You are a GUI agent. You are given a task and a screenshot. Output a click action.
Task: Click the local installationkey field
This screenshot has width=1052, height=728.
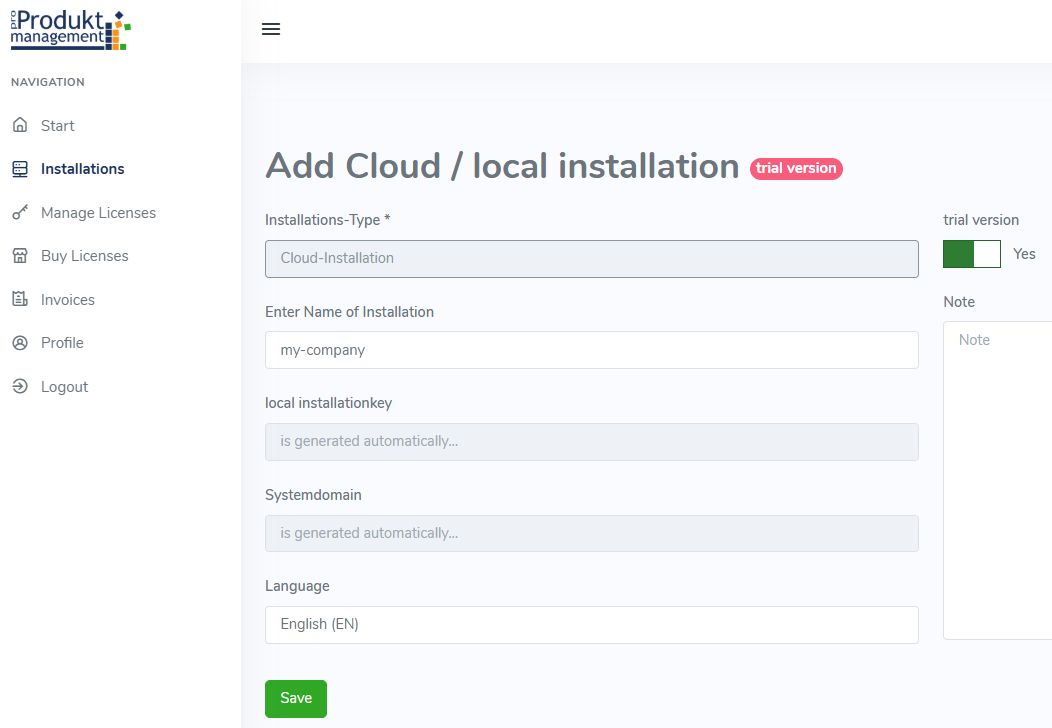click(x=591, y=441)
